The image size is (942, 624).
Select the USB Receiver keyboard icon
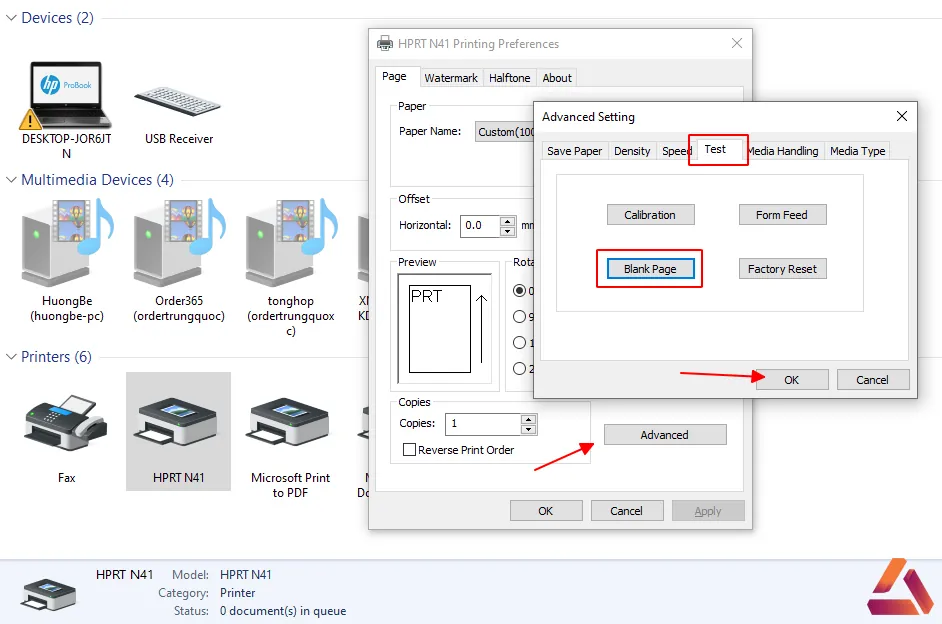[x=178, y=101]
